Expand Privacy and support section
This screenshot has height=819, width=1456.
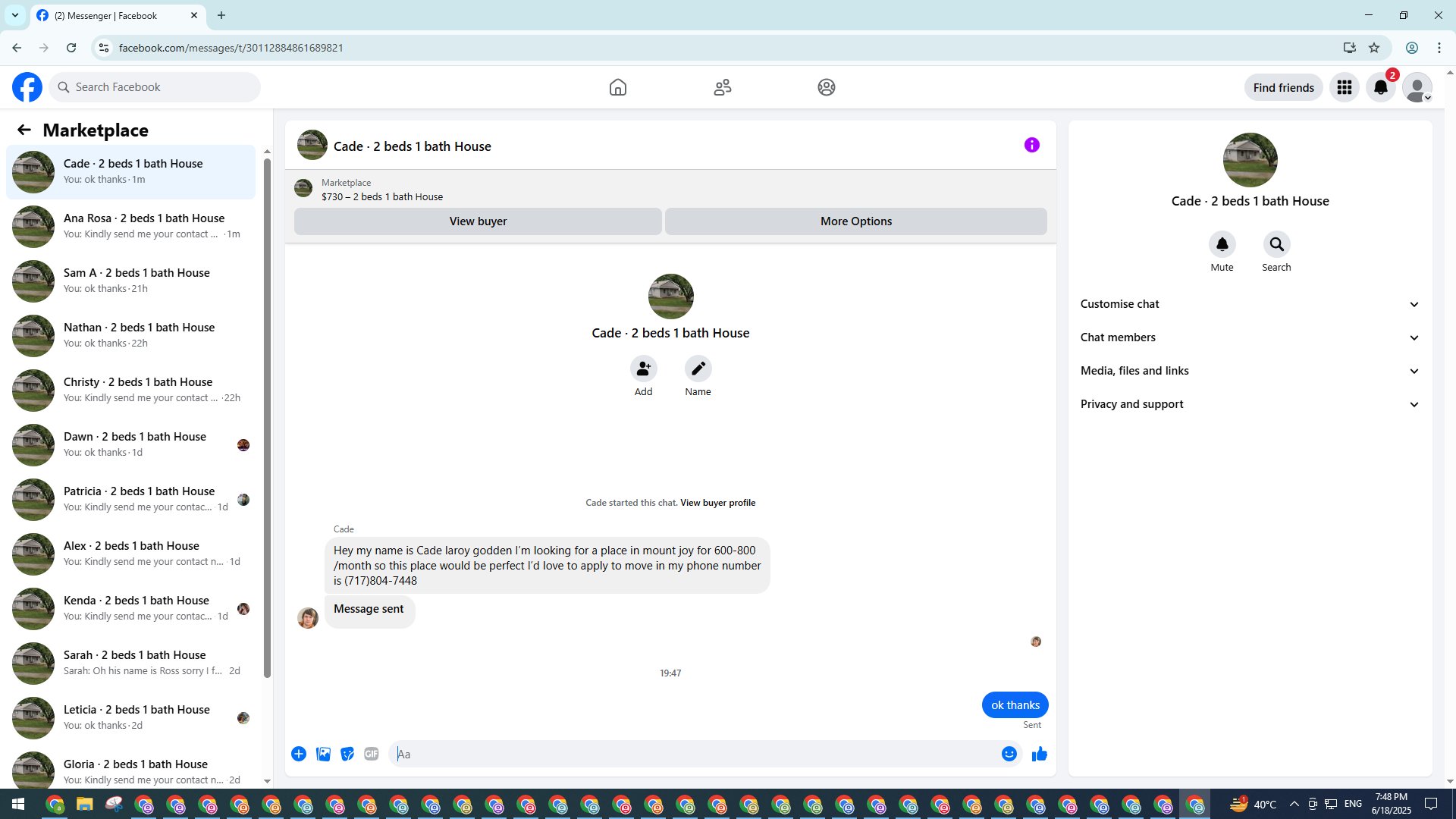coord(1250,404)
